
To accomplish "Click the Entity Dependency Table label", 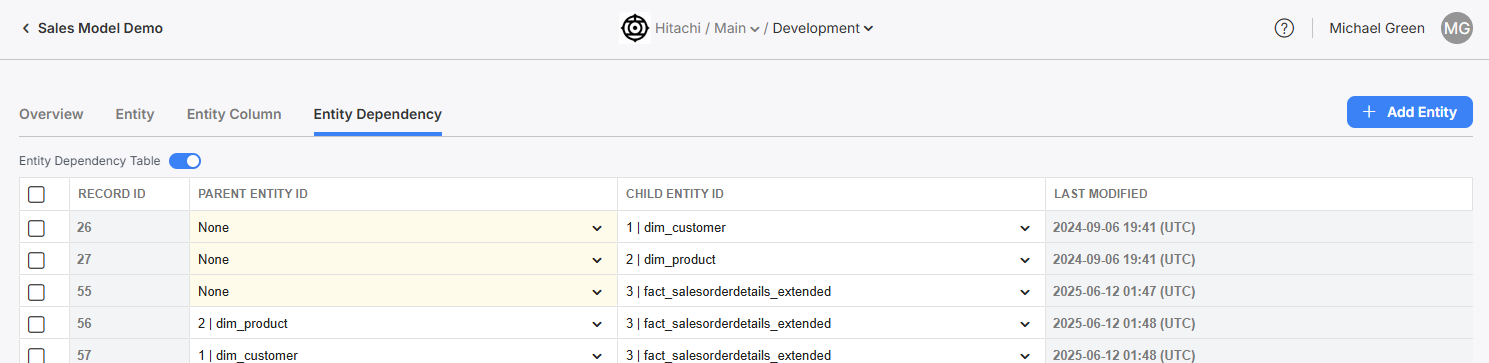I will [90, 161].
